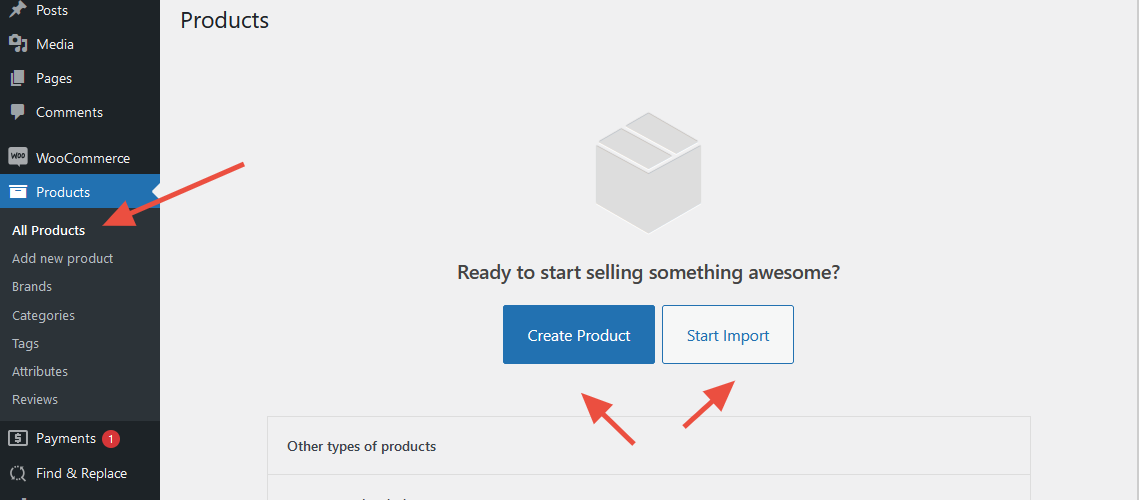Open the Brands submenu link
1139x500 pixels.
pos(32,286)
